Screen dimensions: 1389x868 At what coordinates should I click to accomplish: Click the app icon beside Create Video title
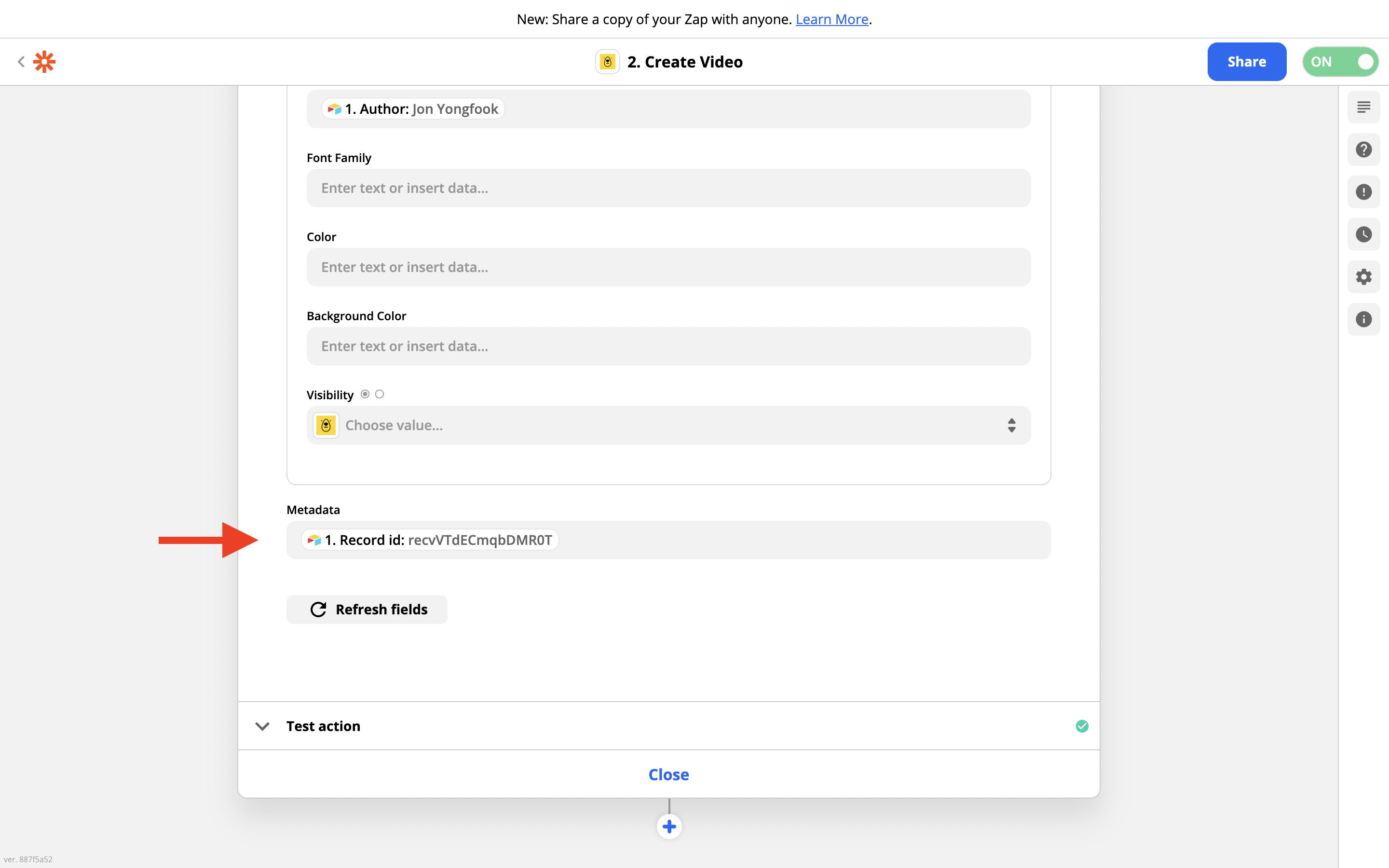pos(607,61)
